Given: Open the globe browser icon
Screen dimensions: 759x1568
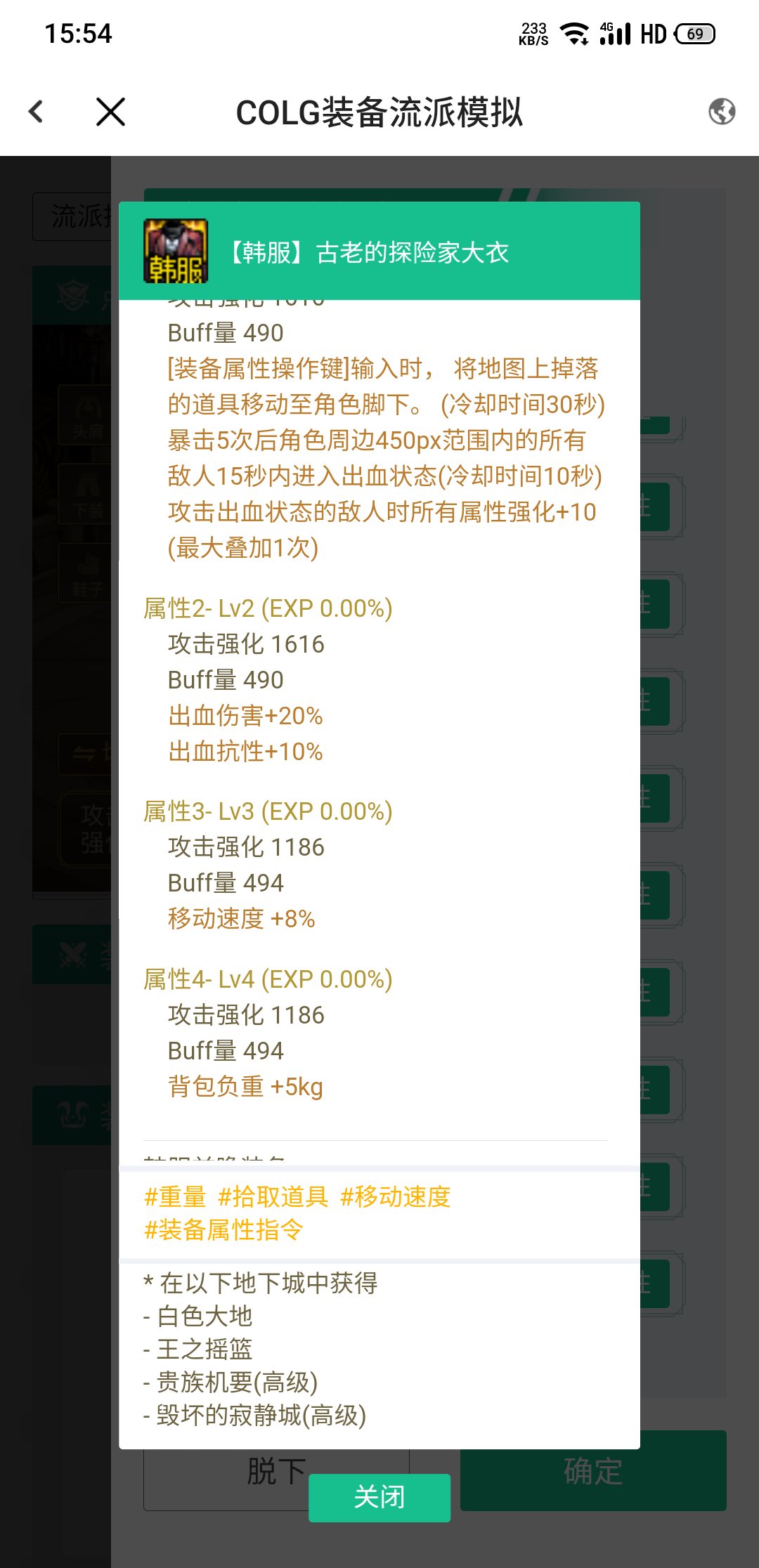Looking at the screenshot, I should pyautogui.click(x=722, y=112).
